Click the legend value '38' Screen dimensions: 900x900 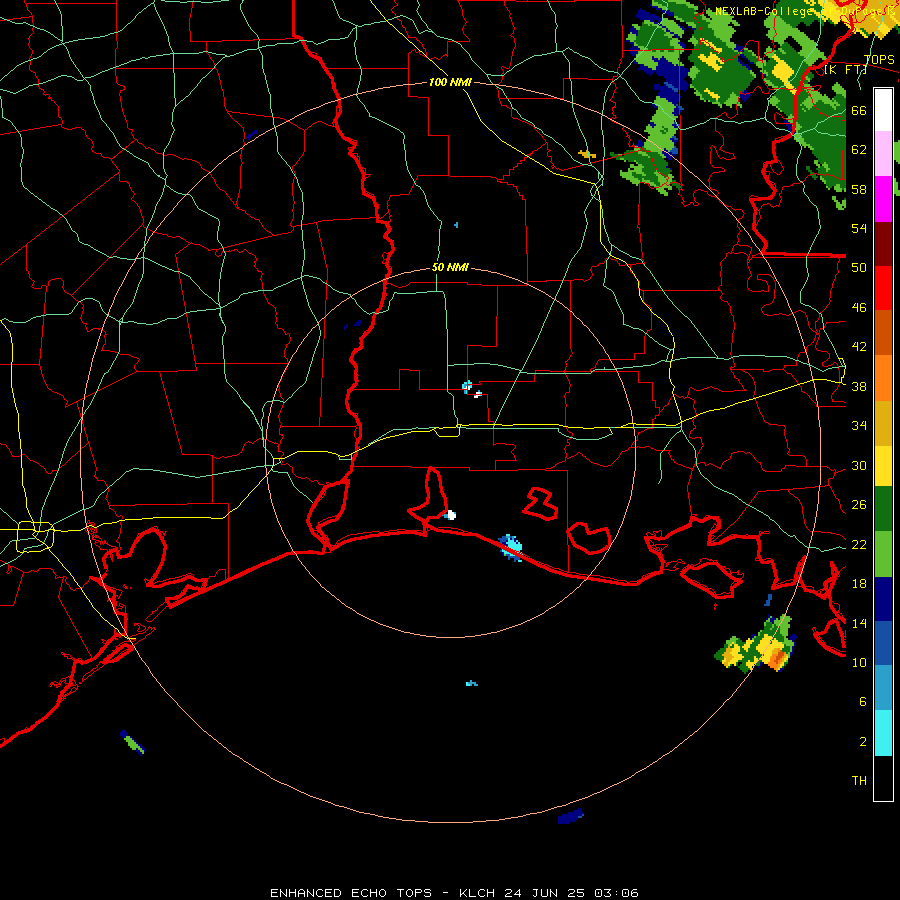click(859, 386)
